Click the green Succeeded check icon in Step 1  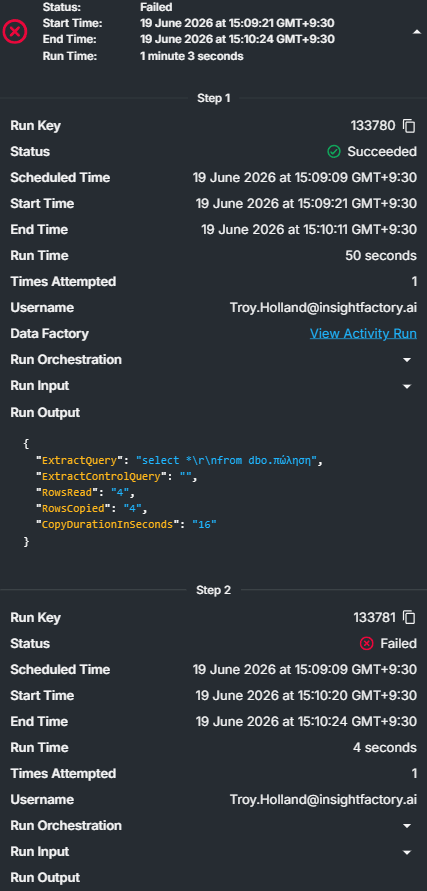334,152
